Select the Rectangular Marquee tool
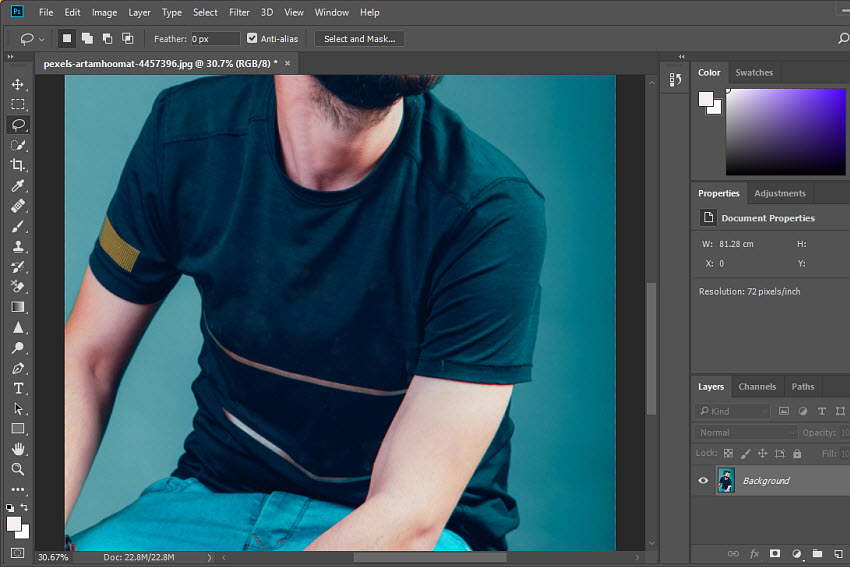This screenshot has width=850, height=567. tap(18, 105)
